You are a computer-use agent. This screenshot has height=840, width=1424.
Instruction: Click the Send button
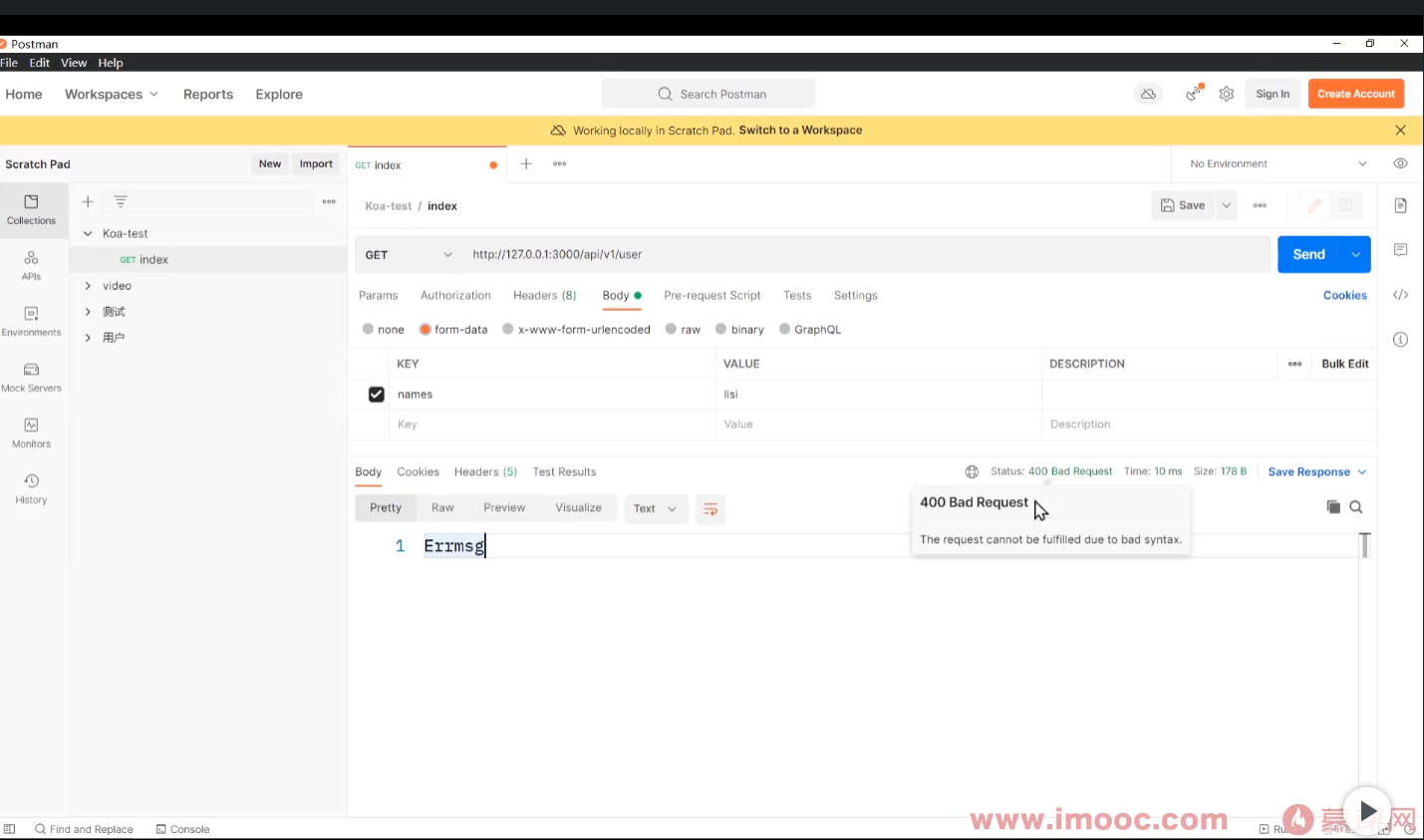point(1309,255)
